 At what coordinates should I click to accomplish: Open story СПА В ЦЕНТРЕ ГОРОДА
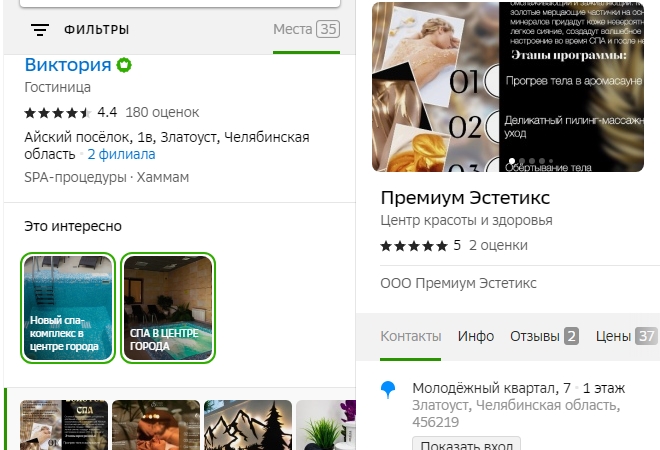coord(167,308)
